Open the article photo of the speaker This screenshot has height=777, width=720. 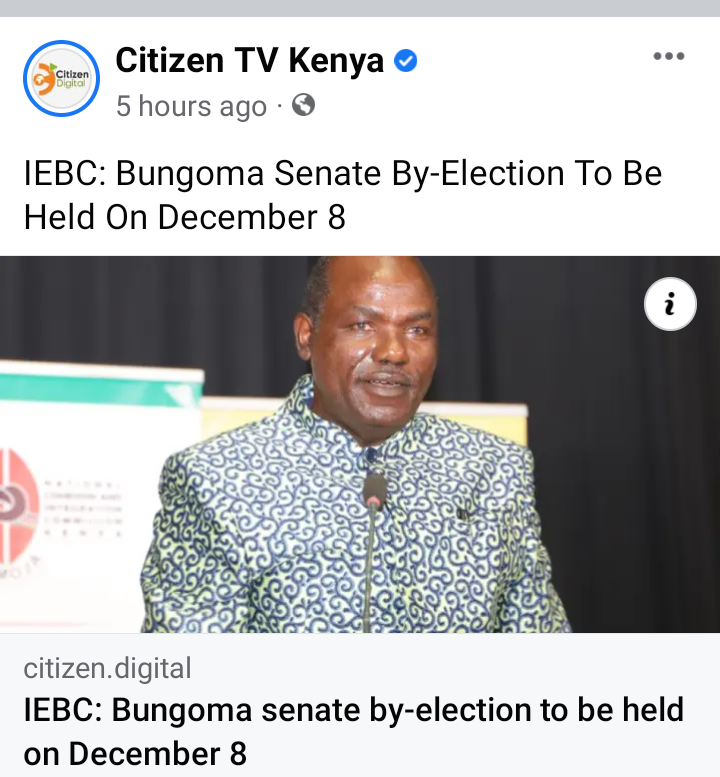coord(360,444)
